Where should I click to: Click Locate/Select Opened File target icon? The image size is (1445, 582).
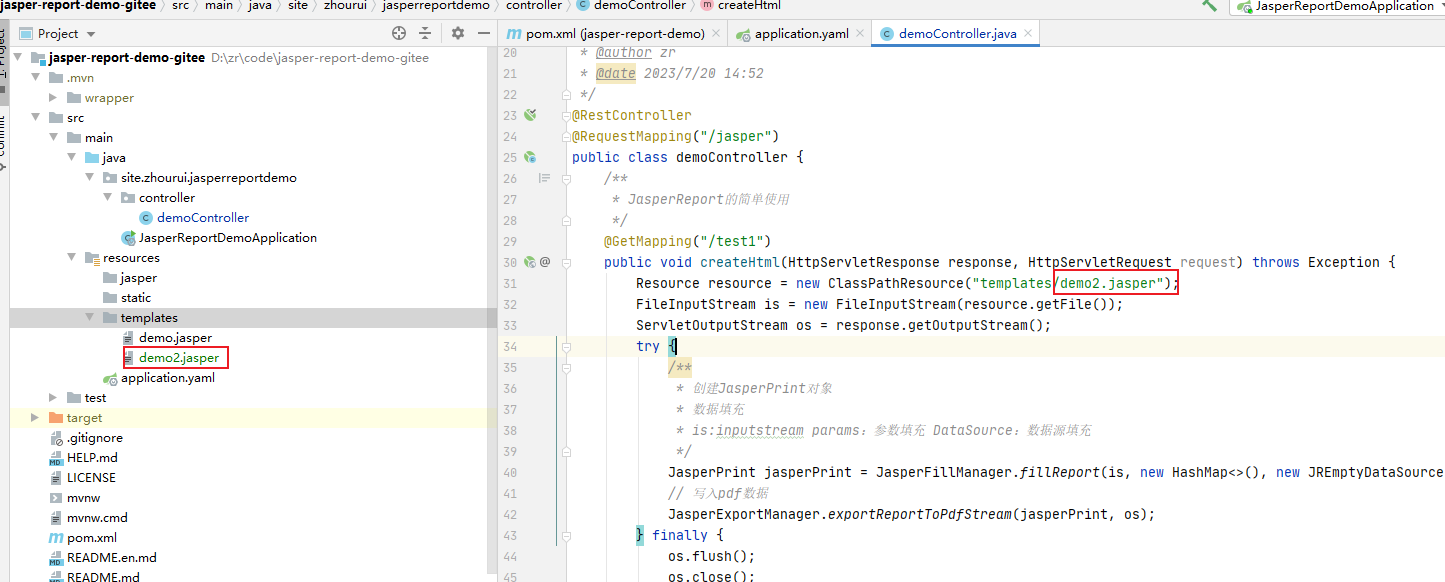[x=399, y=33]
